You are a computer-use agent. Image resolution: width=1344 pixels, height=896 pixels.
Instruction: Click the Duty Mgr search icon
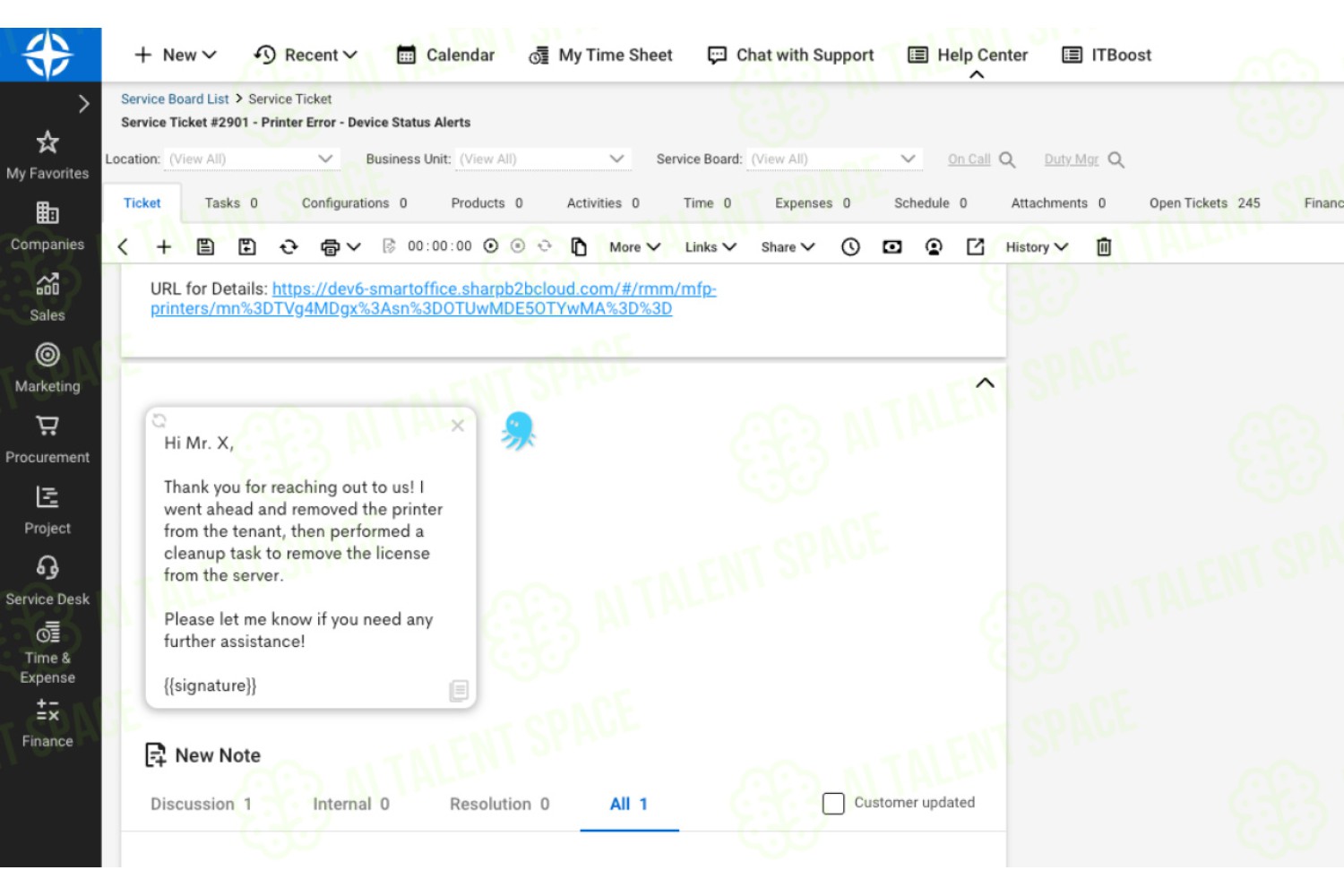point(1116,159)
